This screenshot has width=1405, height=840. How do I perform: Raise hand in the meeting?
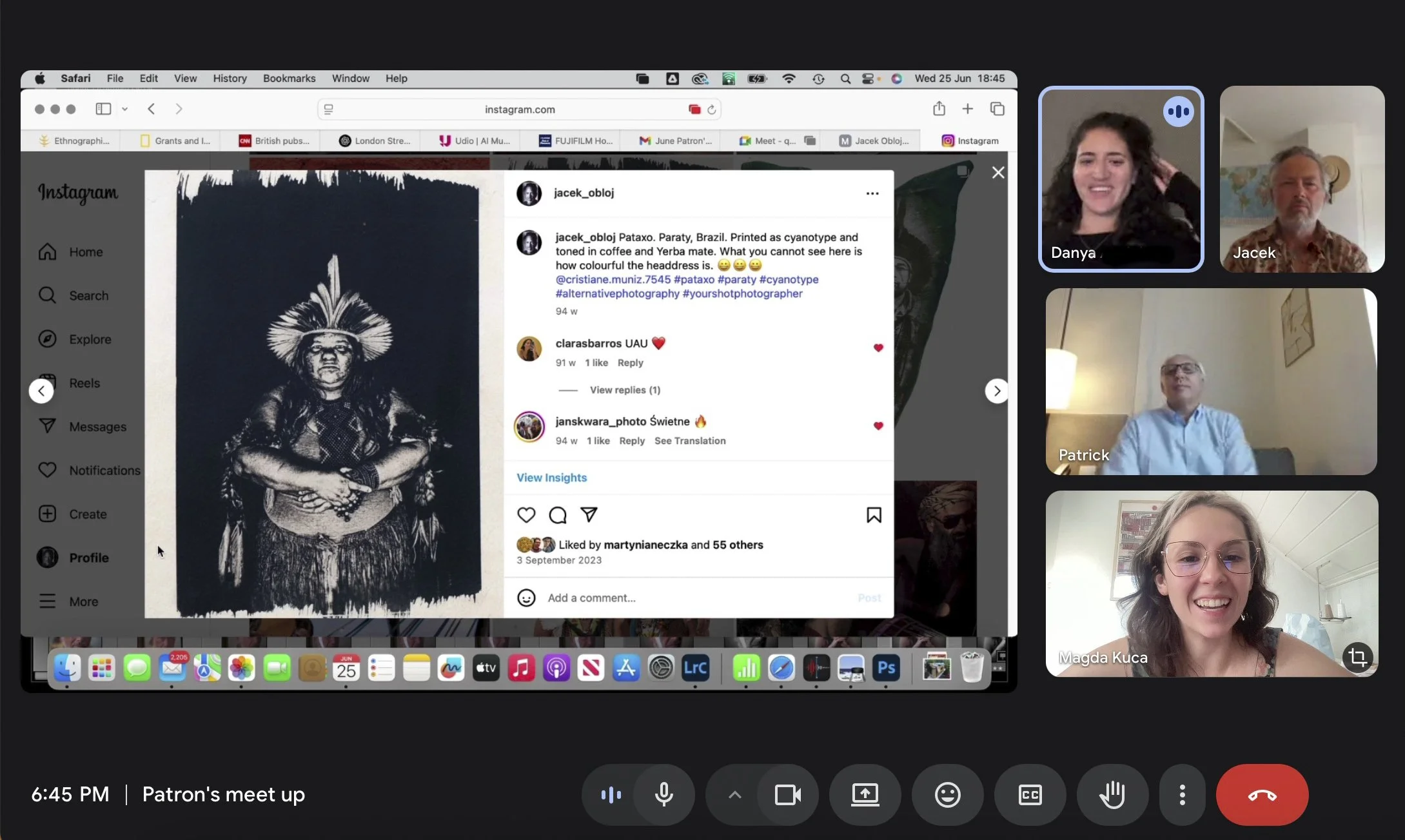(1112, 795)
